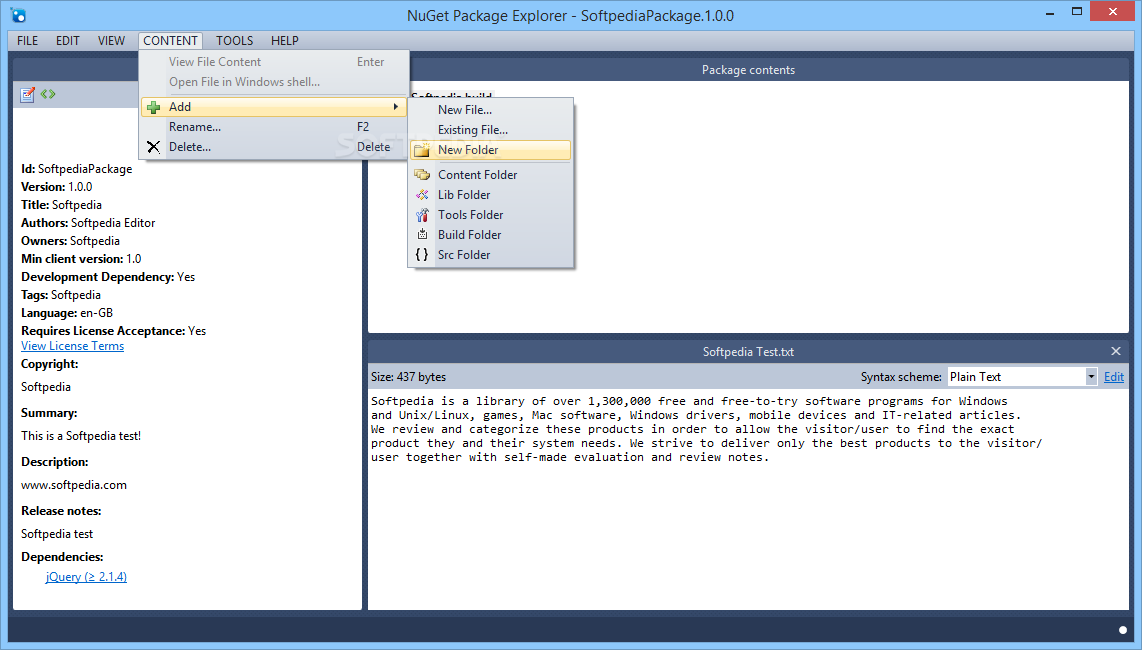The height and width of the screenshot is (650, 1142).
Task: Click the green plus icon beside Add
Action: click(x=154, y=107)
